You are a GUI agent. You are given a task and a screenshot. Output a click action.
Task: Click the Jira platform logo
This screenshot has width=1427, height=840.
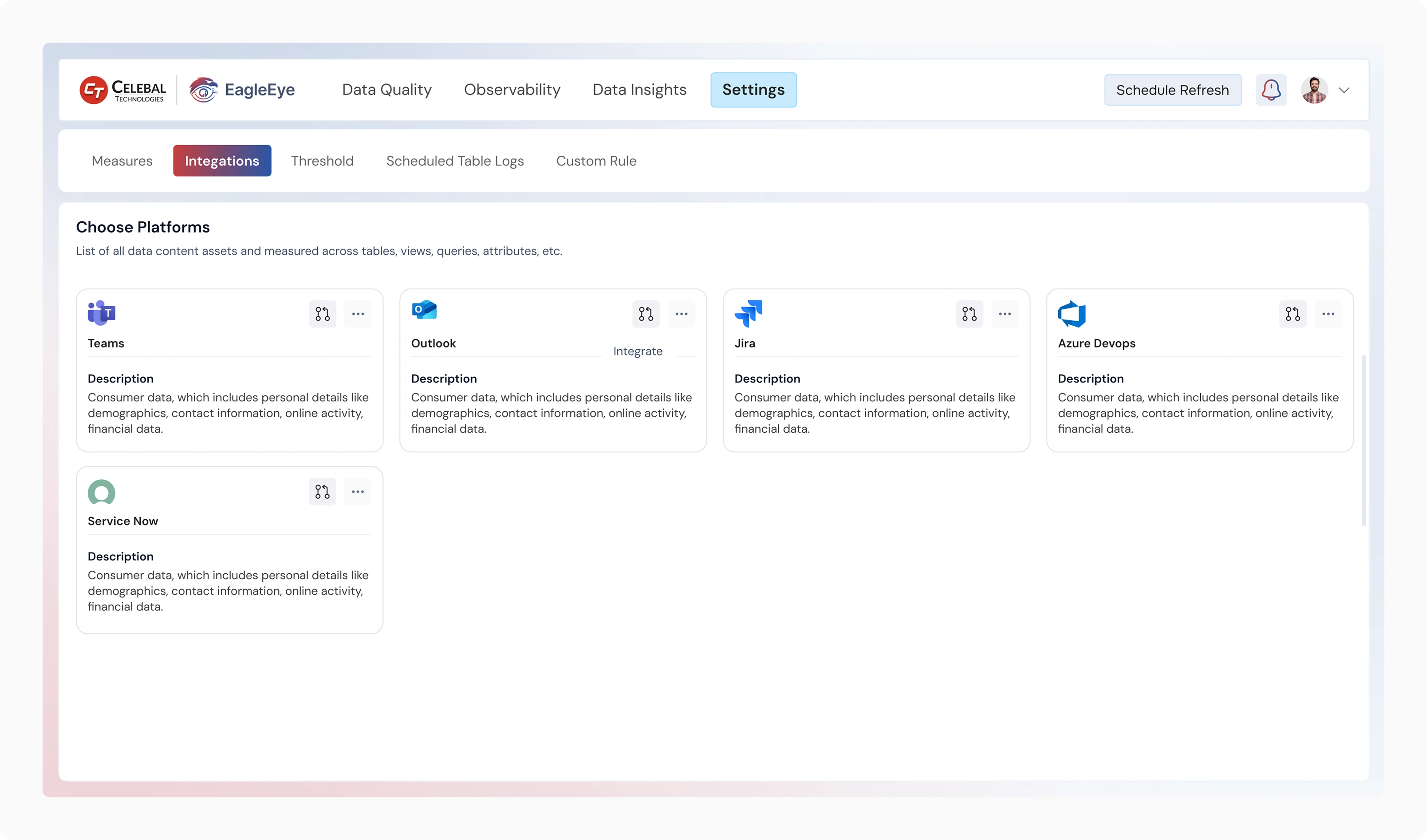748,313
